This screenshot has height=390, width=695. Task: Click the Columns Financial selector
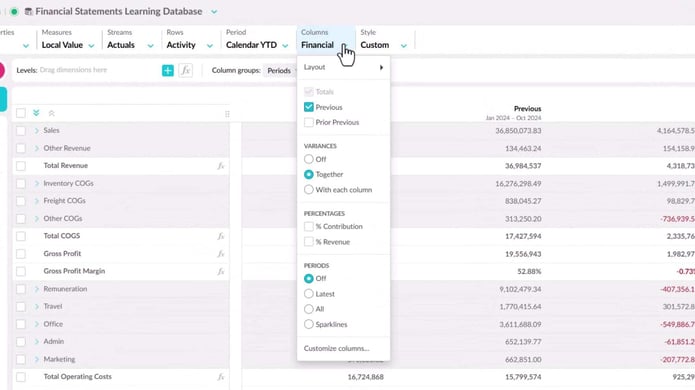tap(326, 39)
